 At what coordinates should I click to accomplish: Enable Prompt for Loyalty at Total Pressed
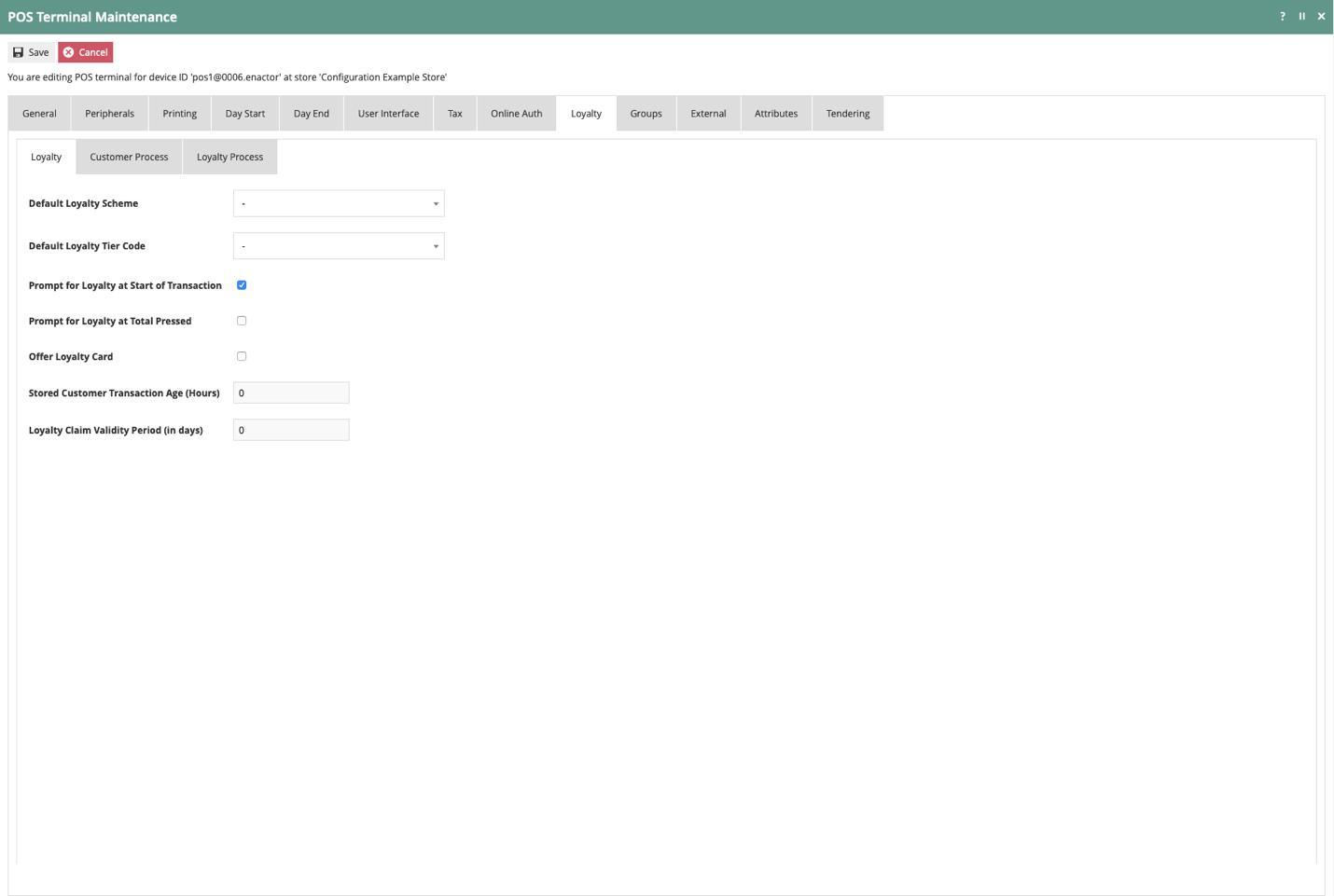click(x=242, y=321)
